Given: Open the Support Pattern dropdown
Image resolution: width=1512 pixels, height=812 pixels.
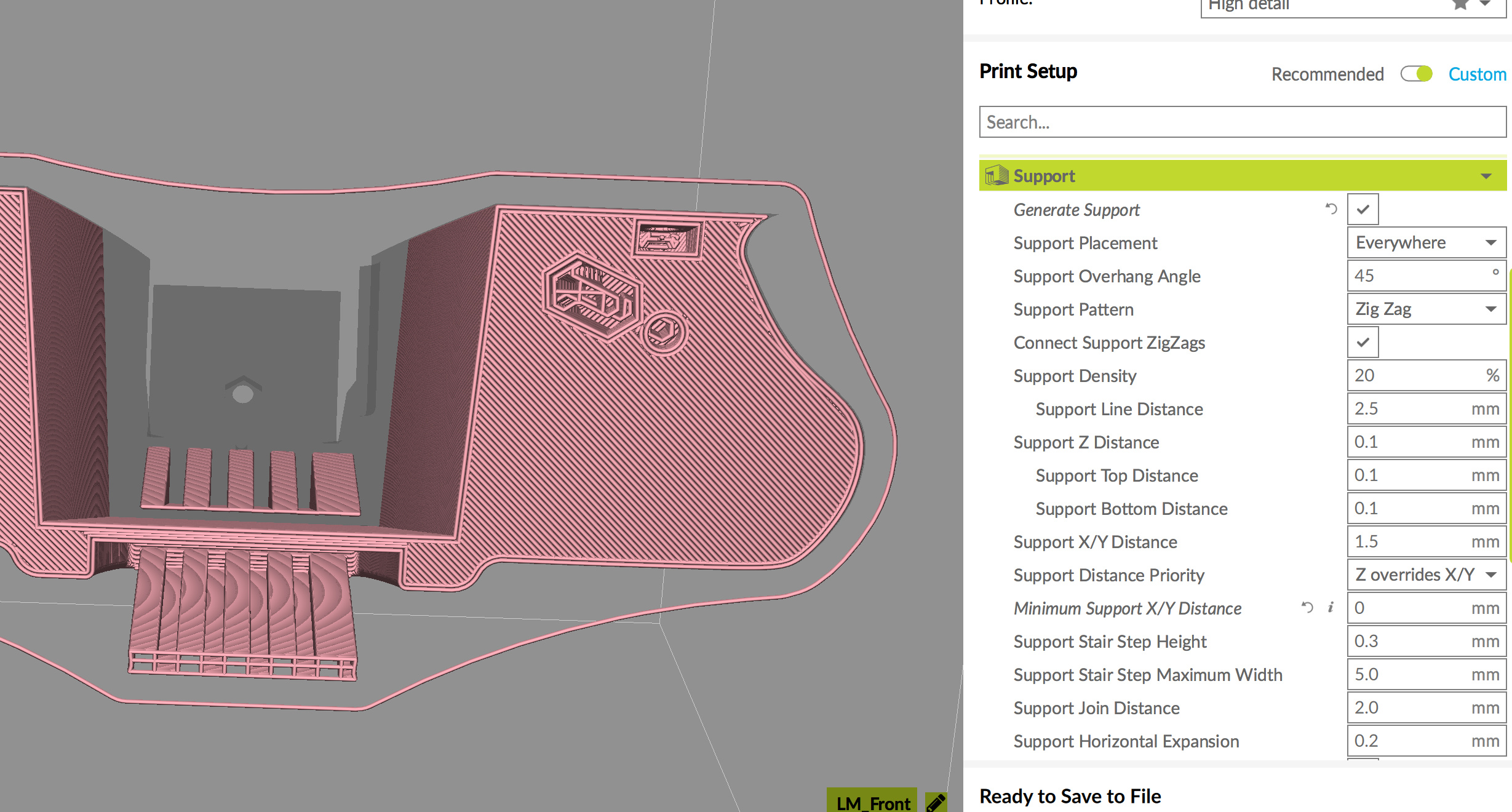Looking at the screenshot, I should pyautogui.click(x=1426, y=309).
